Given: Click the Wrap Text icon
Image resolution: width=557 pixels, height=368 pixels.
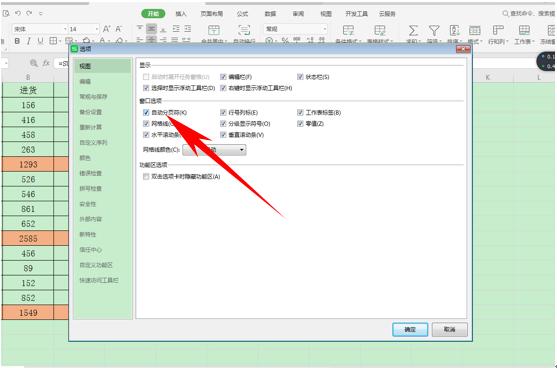Looking at the screenshot, I should click(x=244, y=31).
